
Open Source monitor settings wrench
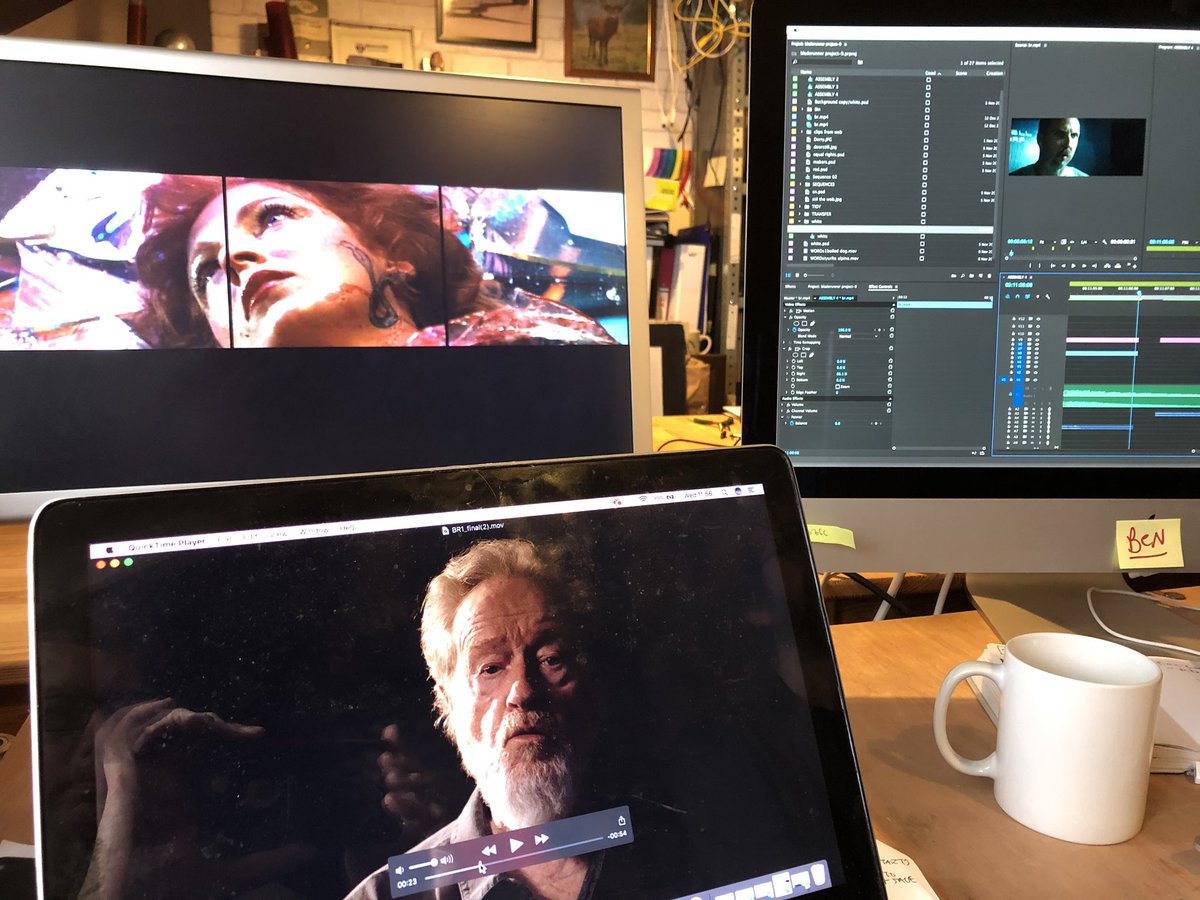tap(1105, 242)
